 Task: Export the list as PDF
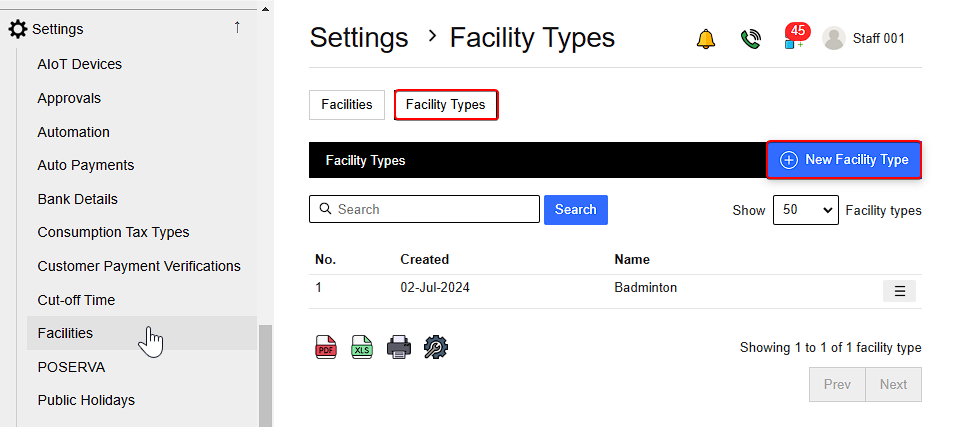326,347
